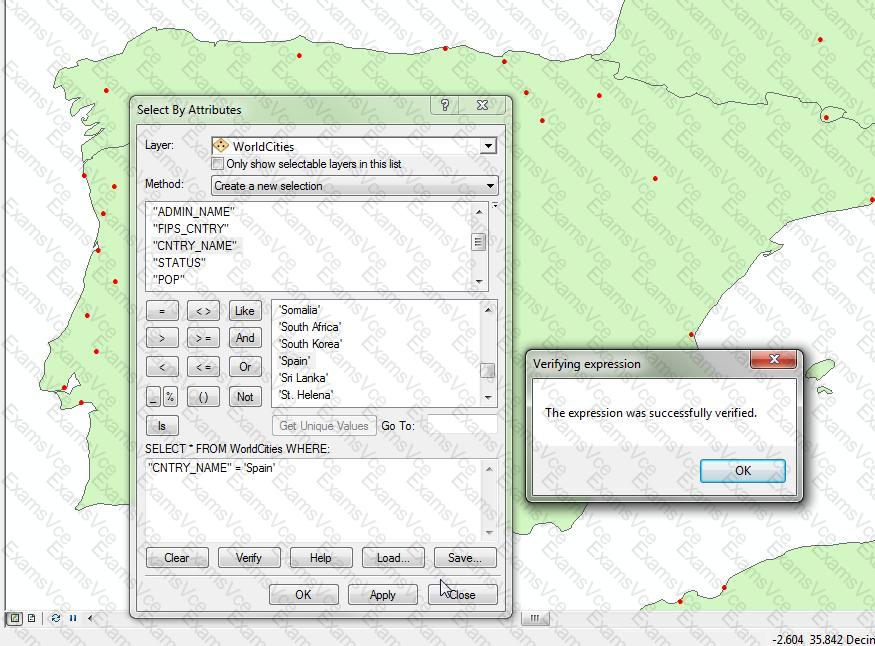
Task: Select 'South Korea' in unique values
Action: point(310,344)
